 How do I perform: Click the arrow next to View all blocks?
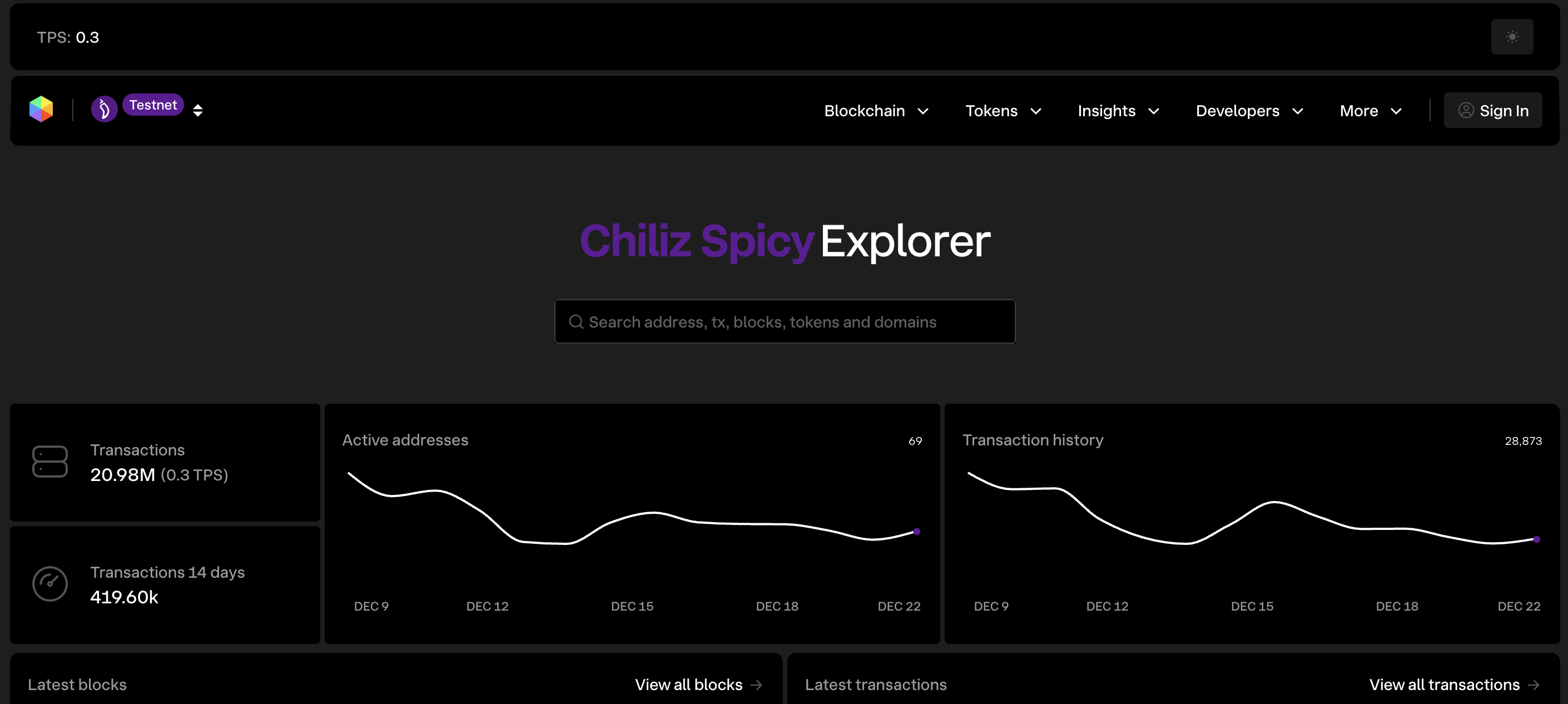click(757, 685)
